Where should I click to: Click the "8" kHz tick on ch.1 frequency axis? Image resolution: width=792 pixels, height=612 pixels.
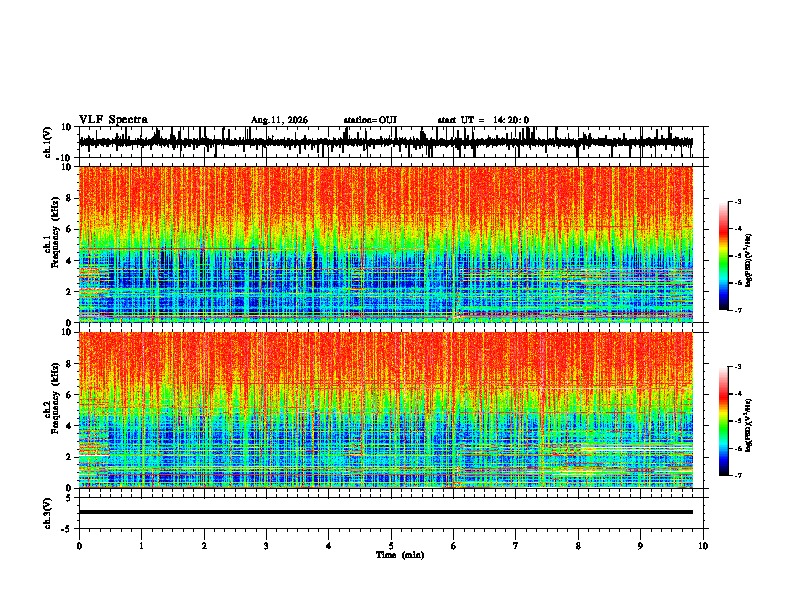point(70,198)
